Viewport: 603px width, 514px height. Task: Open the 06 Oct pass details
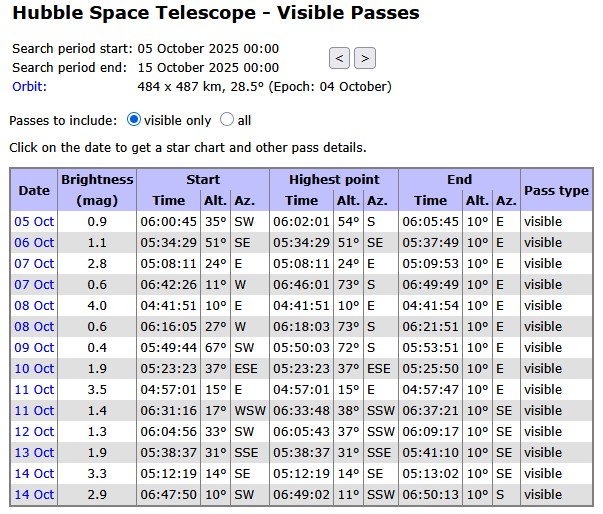coord(34,242)
